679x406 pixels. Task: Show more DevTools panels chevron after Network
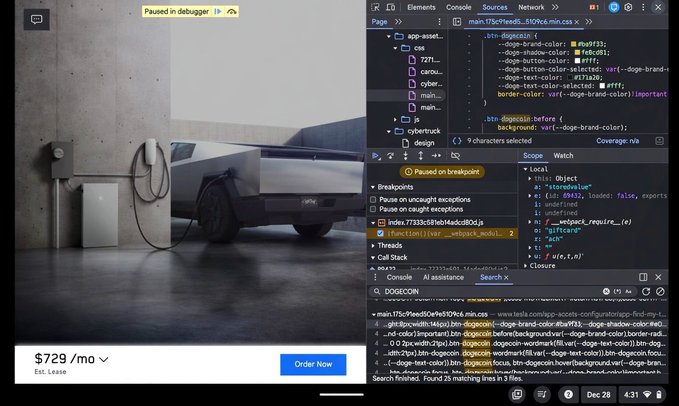[x=555, y=7]
